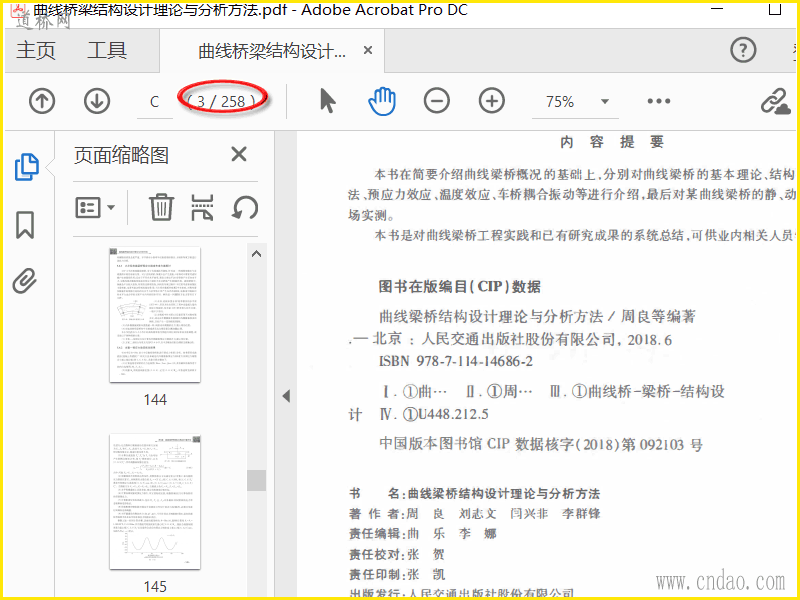Click the 责任校对:张 贺 line
This screenshot has width=800, height=600.
(397, 554)
